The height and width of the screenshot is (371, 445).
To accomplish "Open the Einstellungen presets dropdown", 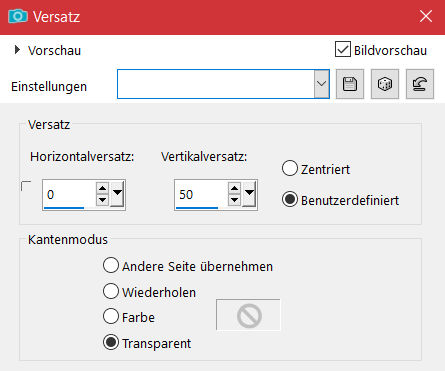I will click(x=321, y=84).
